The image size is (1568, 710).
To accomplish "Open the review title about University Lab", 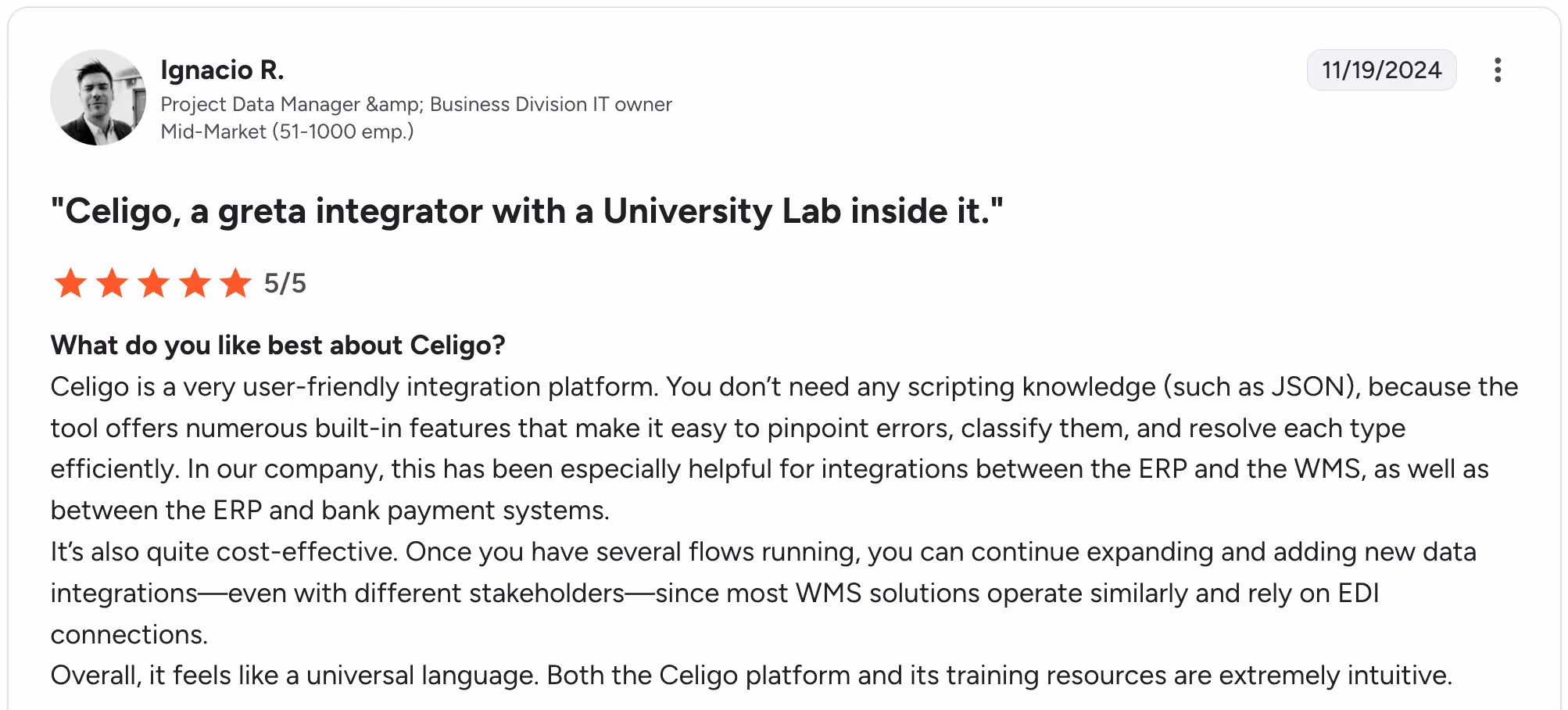I will click(x=527, y=211).
